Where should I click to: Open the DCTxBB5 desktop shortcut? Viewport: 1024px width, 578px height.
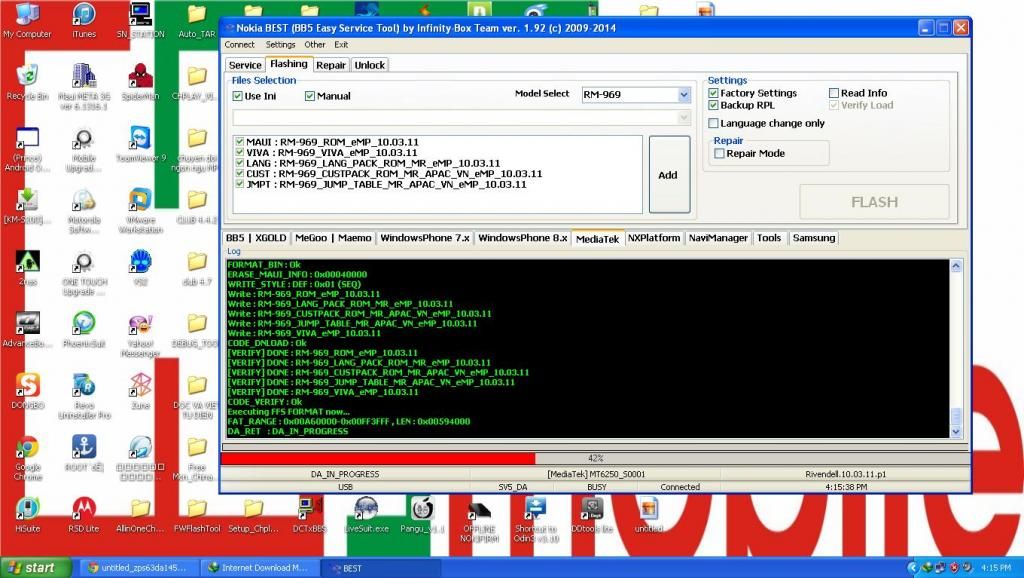(310, 515)
